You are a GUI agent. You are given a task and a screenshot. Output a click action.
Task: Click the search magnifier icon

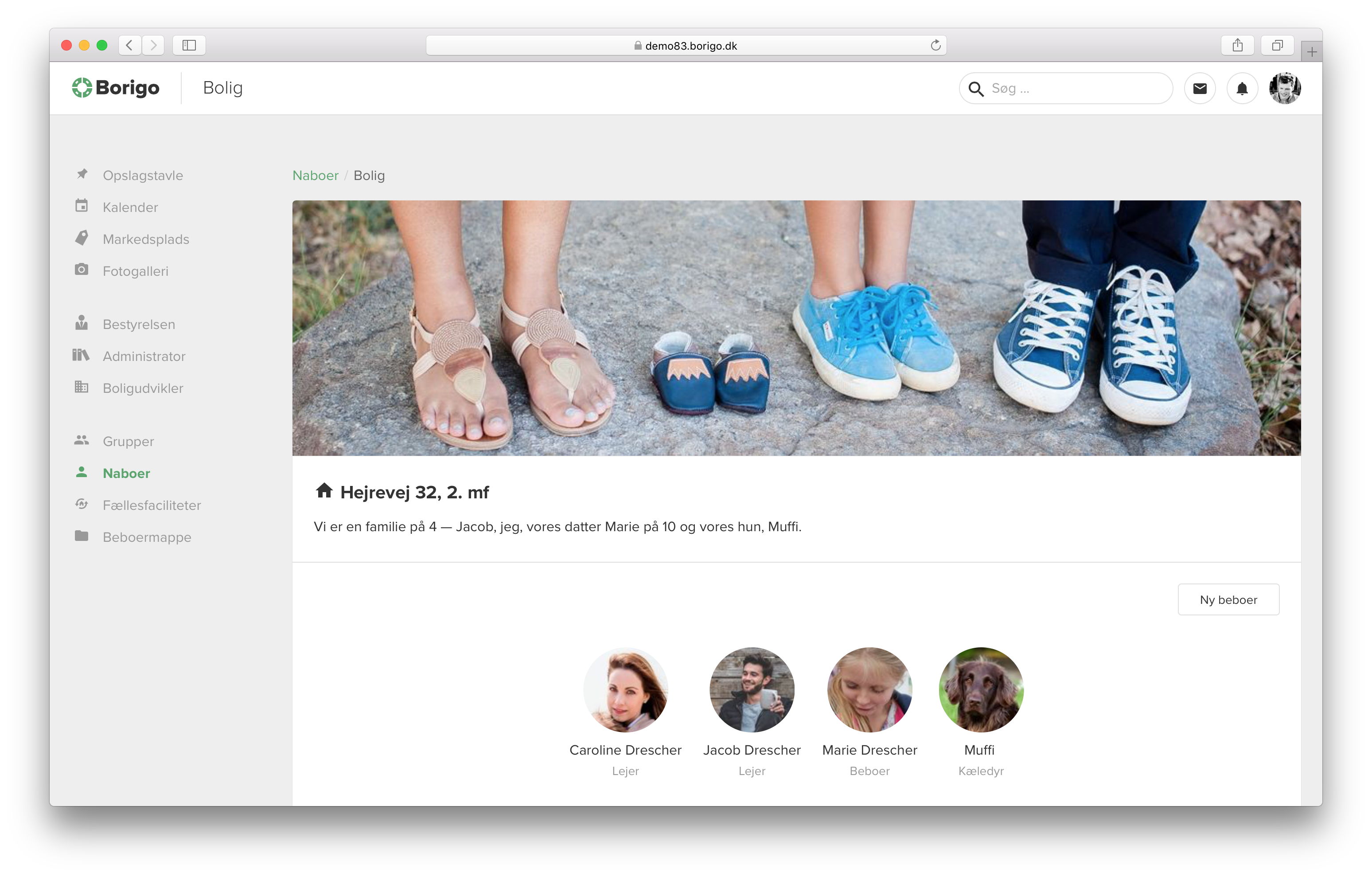point(976,89)
